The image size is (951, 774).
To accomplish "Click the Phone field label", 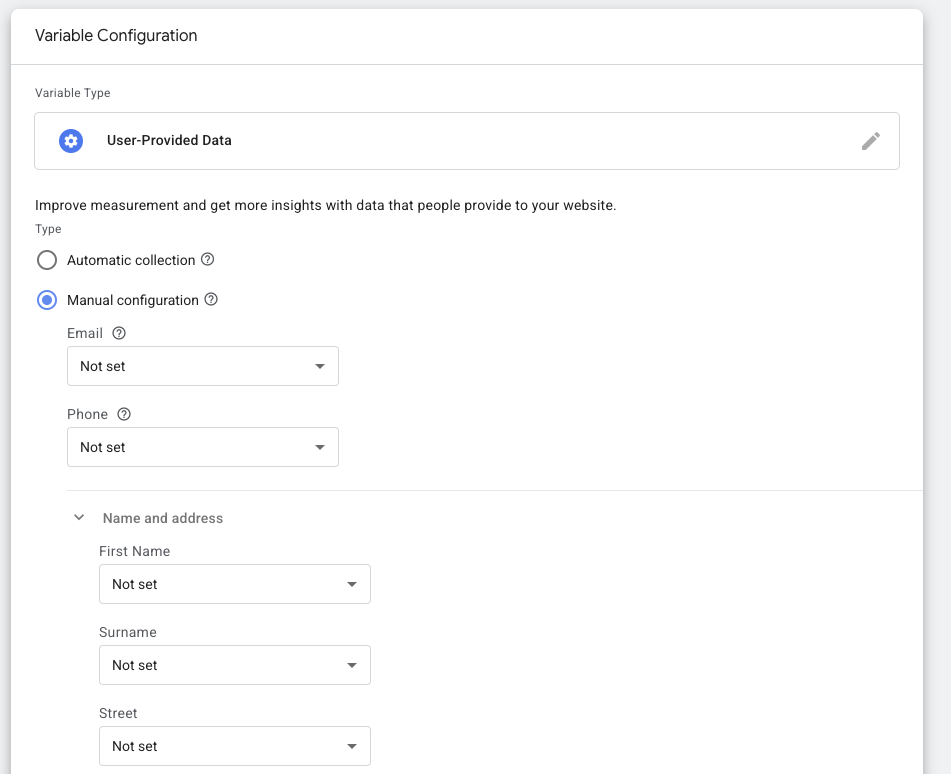I will 87,414.
